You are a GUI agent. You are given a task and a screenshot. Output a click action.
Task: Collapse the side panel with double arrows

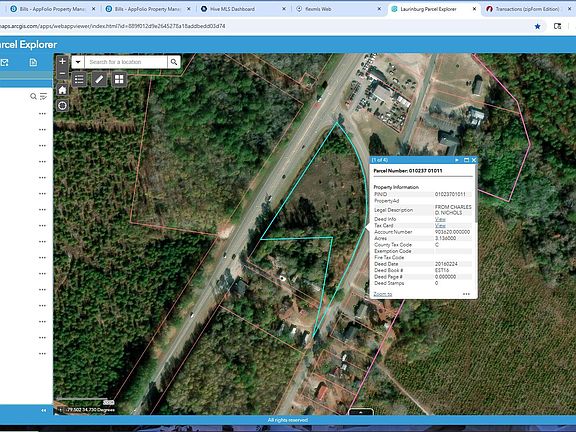pyautogui.click(x=44, y=410)
